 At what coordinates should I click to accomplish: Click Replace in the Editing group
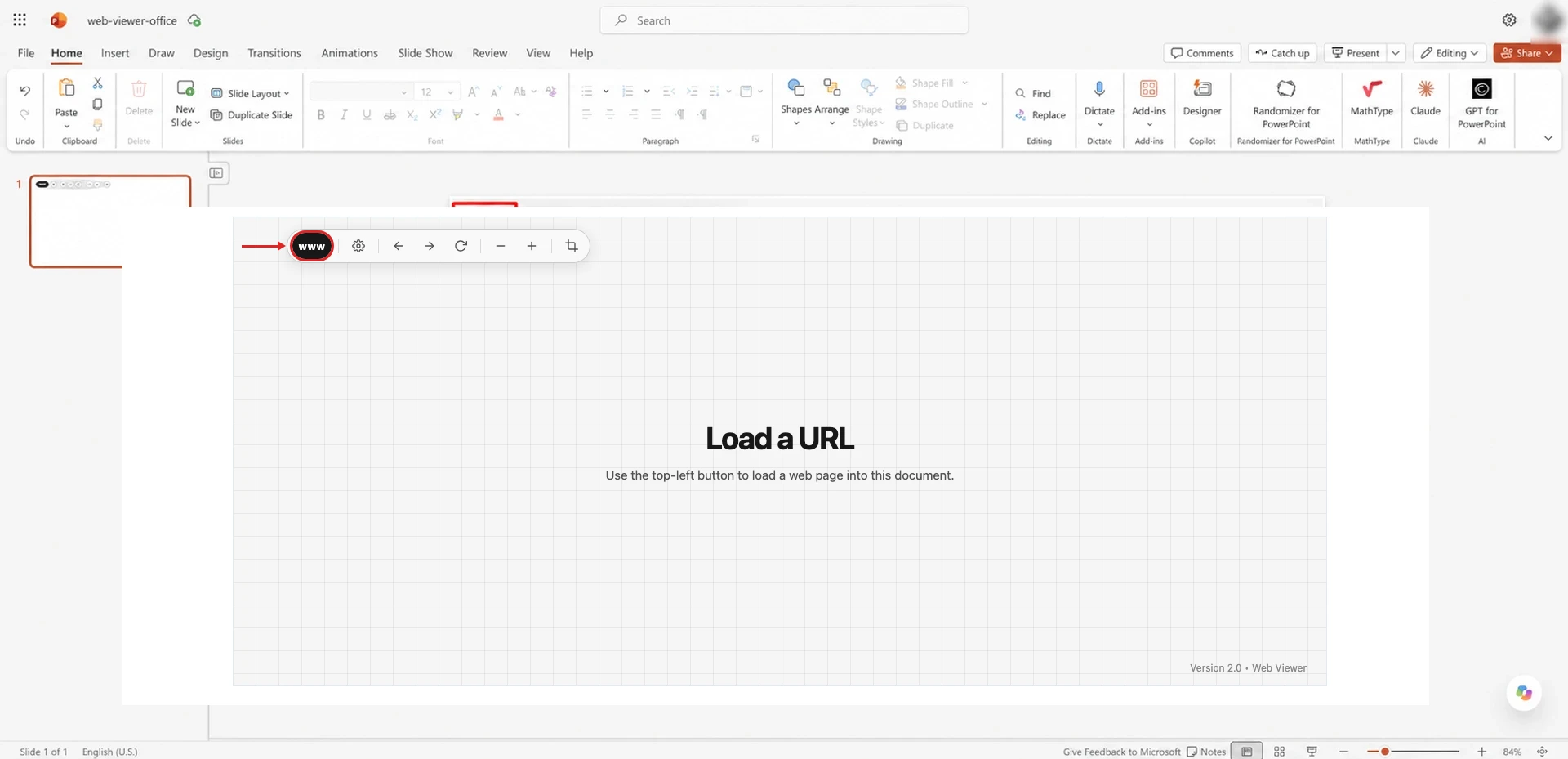click(x=1040, y=115)
